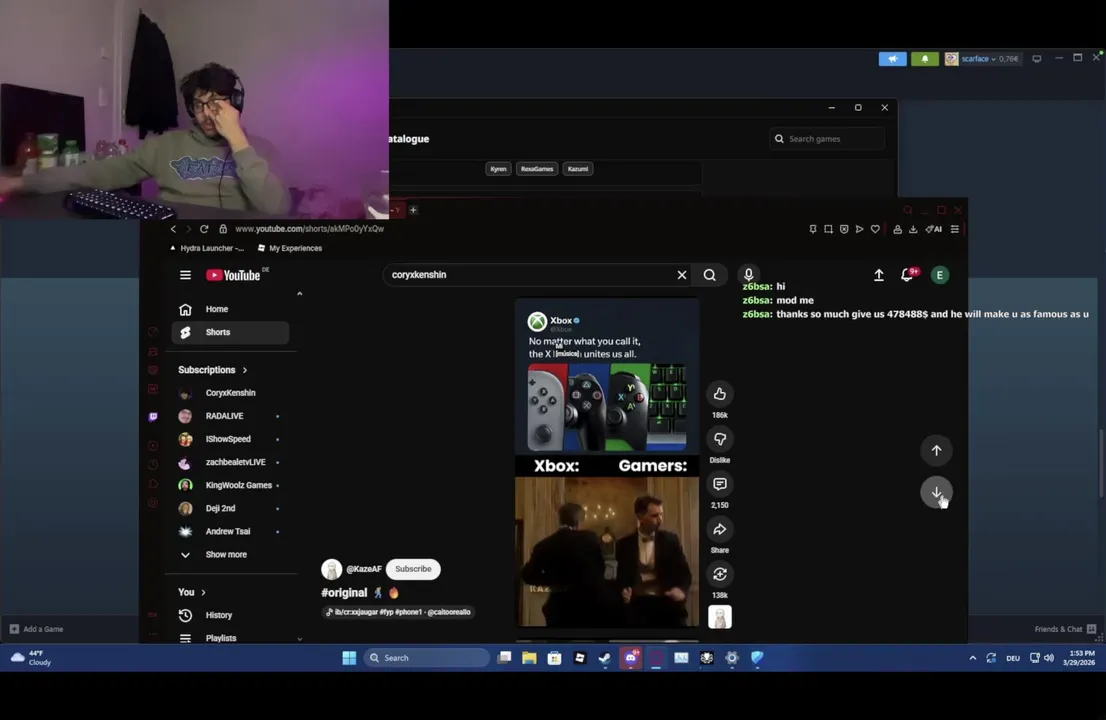Select the Kyren tag in Hydra catalogue
Screen dimensions: 1106x720
[498, 169]
